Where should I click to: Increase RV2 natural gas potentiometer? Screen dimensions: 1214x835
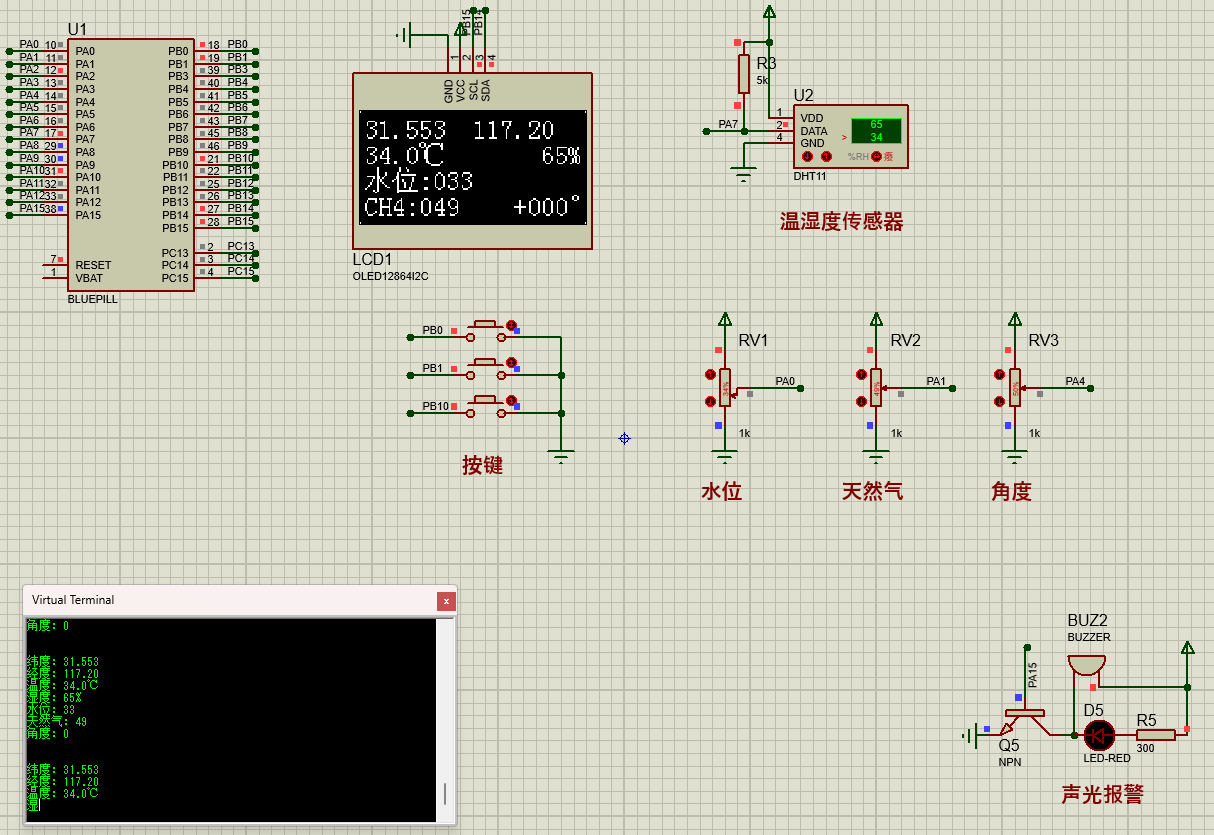[861, 375]
